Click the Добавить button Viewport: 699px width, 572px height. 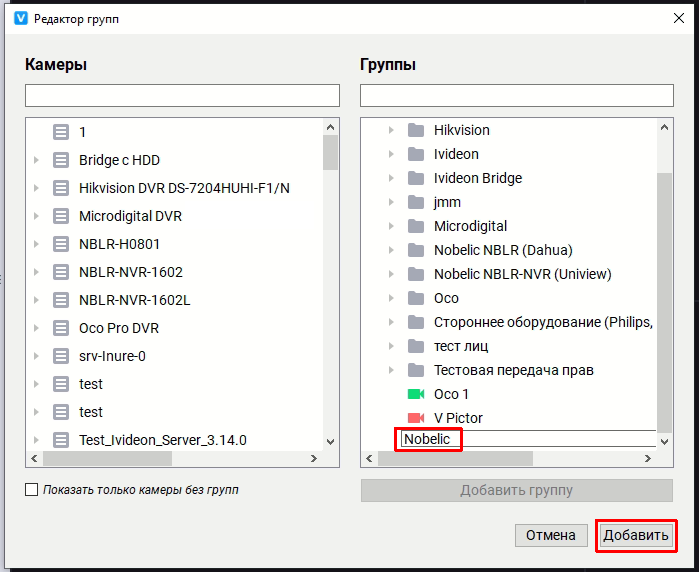click(636, 535)
